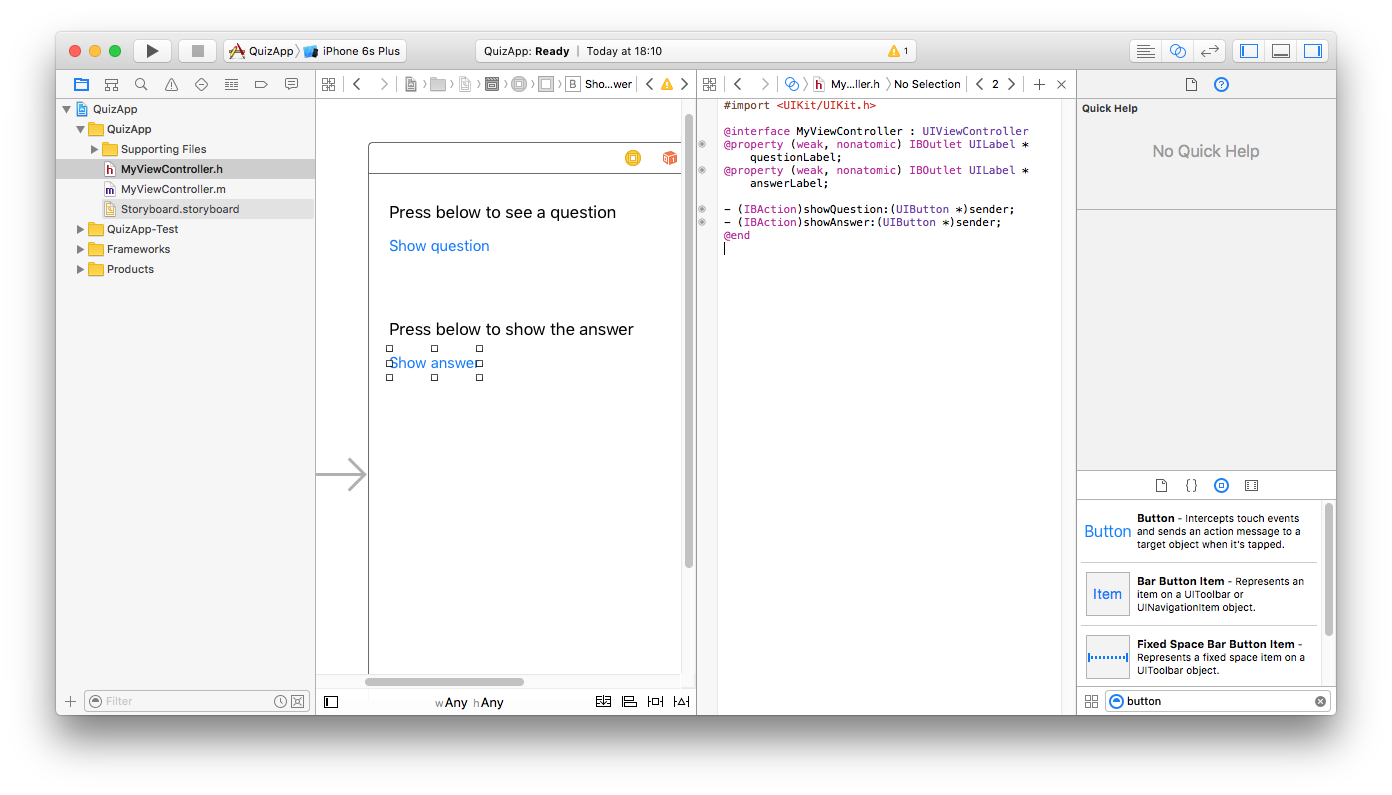1392x795 pixels.
Task: Open the Test navigator diamond icon
Action: point(201,85)
